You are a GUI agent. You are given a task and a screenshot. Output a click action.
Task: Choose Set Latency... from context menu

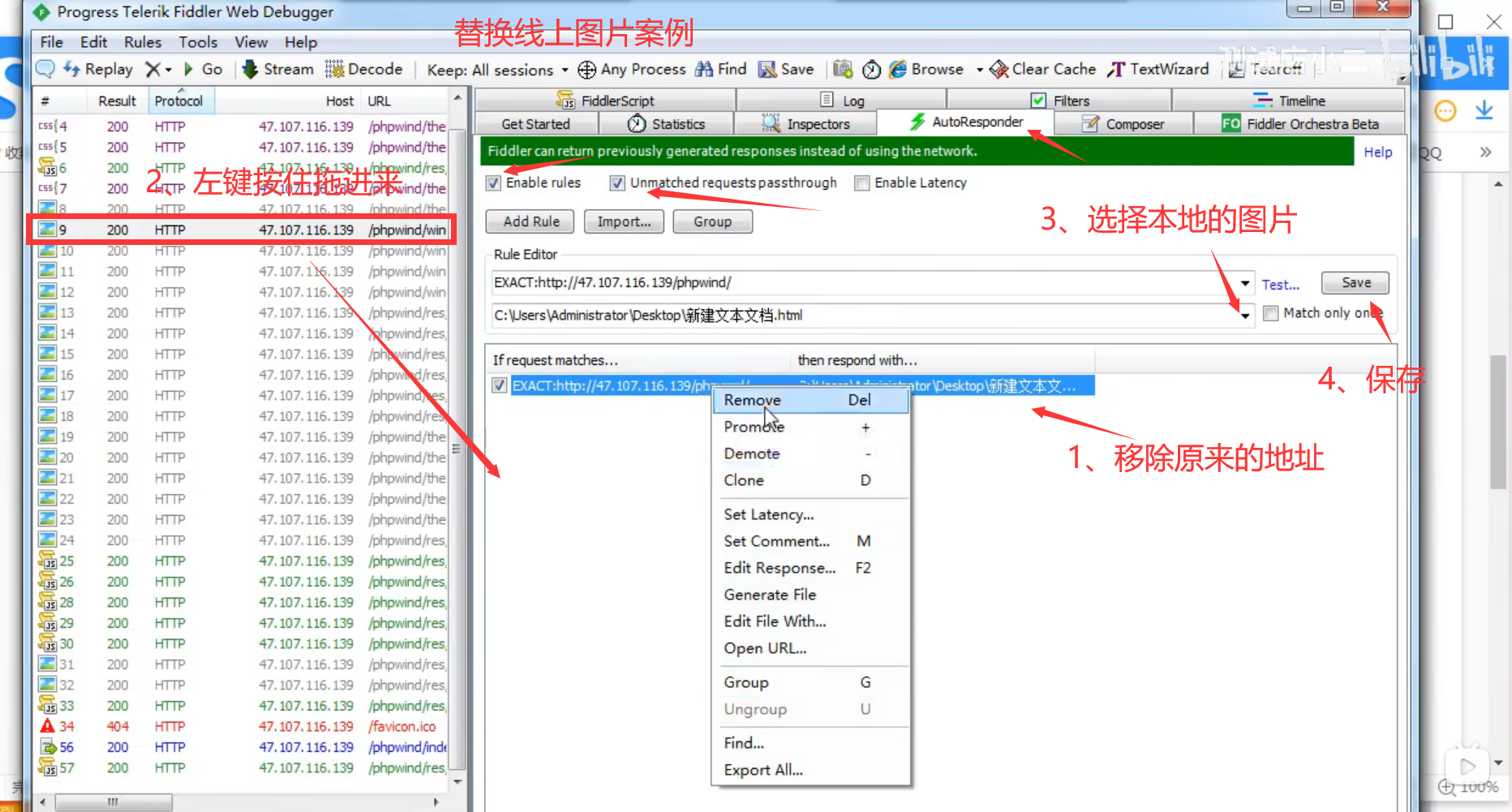point(810,514)
